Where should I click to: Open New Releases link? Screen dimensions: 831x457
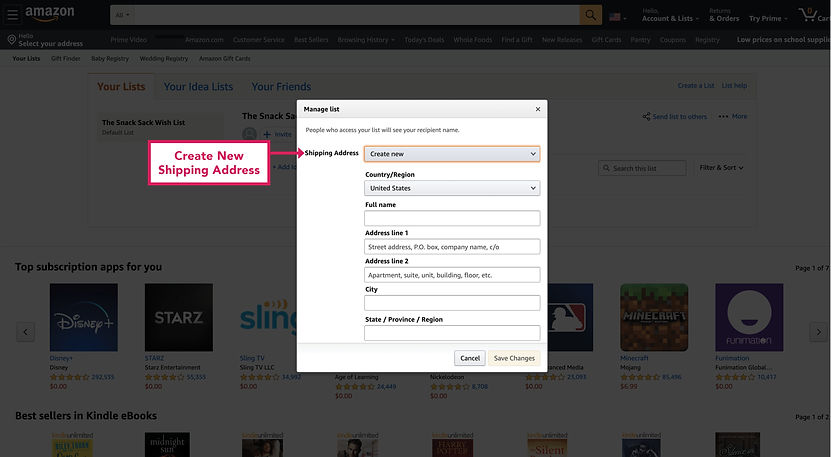pos(562,40)
